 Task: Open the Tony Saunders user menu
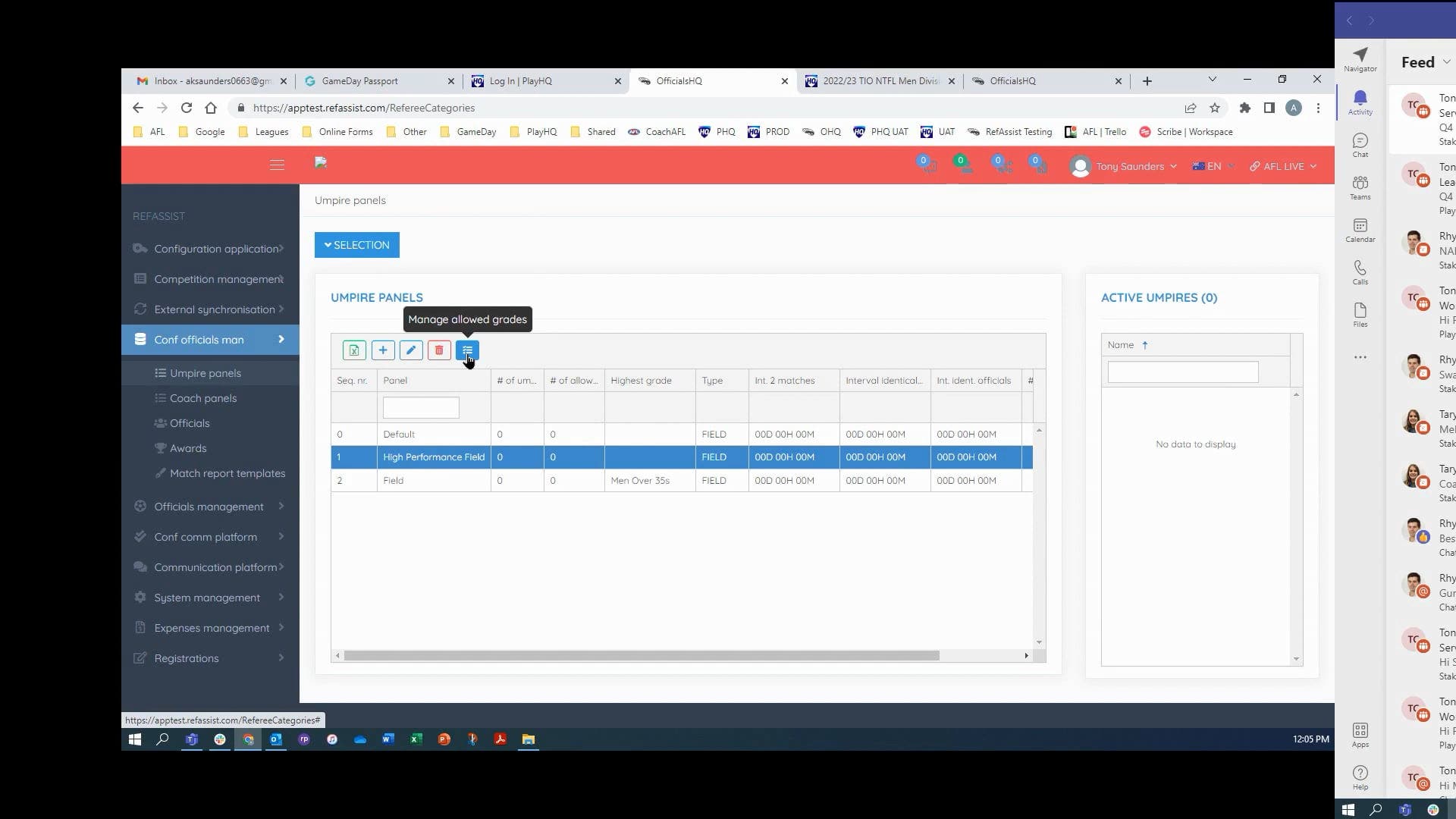[1125, 166]
